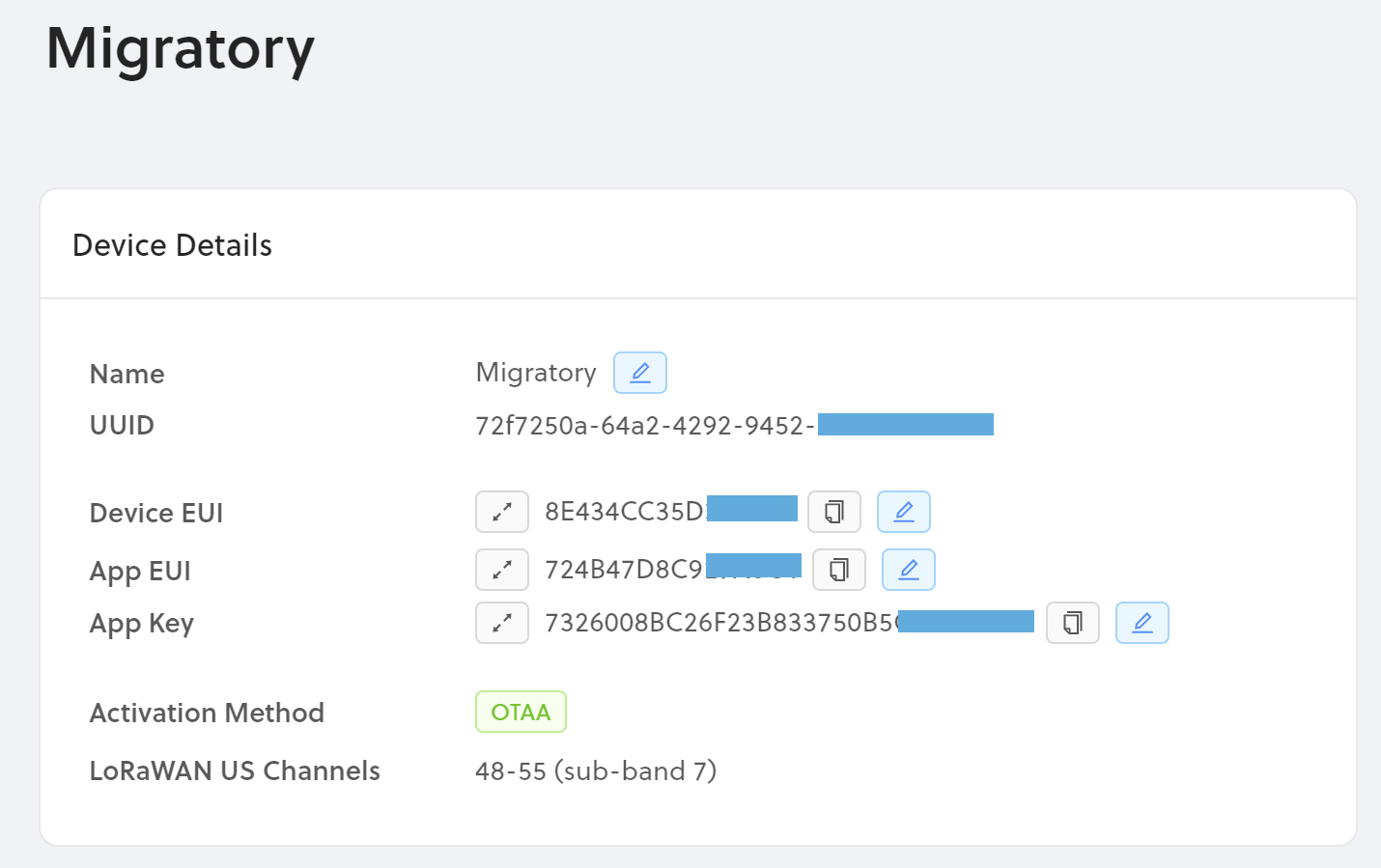
Task: Expand the App Key value
Action: pos(501,623)
